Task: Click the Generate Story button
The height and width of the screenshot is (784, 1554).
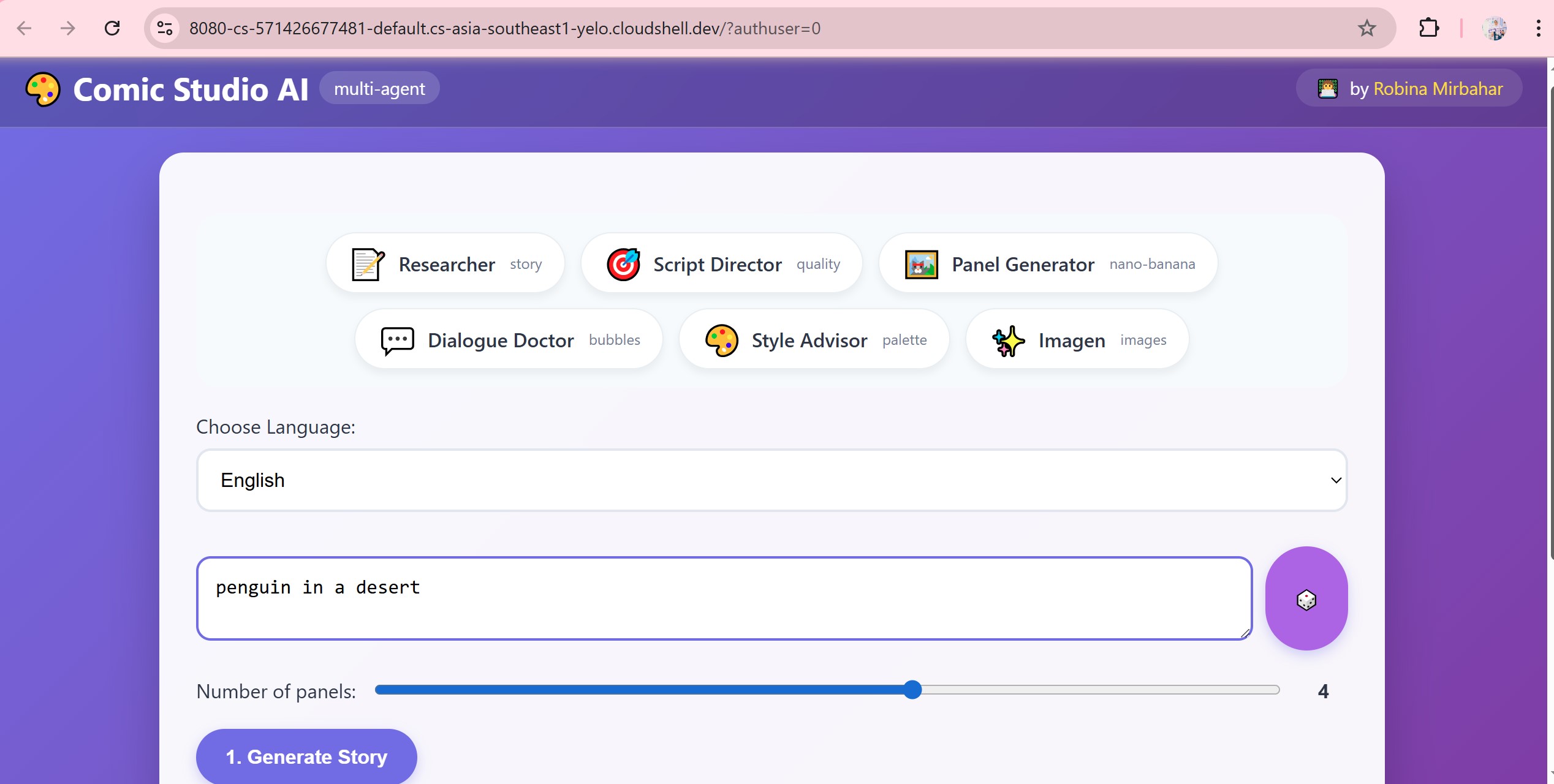Action: tap(306, 756)
